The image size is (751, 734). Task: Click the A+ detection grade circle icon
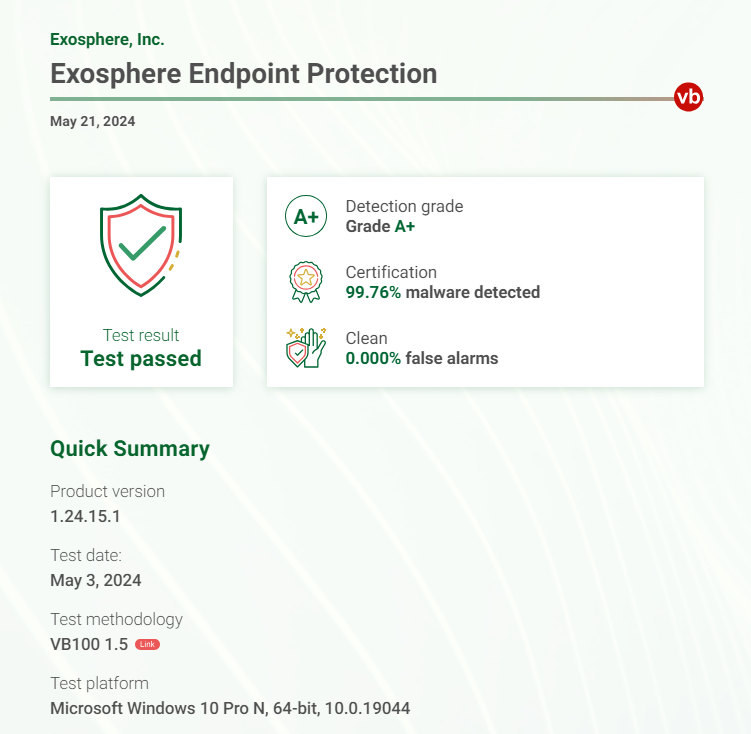[x=306, y=216]
